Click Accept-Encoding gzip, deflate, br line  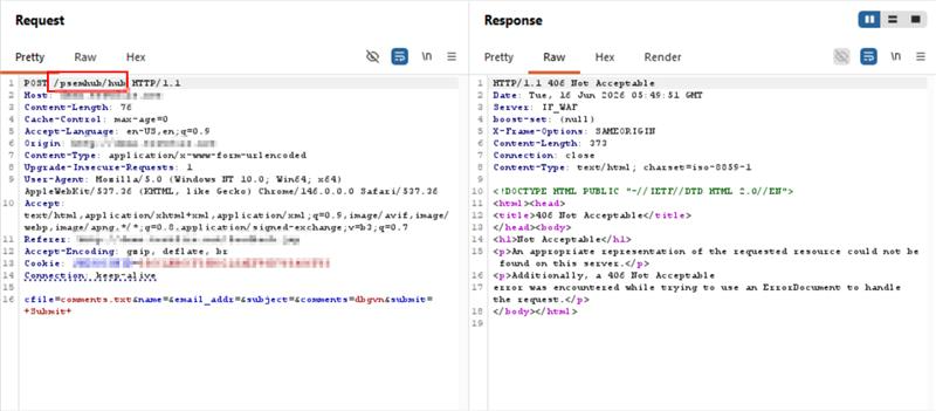(126, 251)
